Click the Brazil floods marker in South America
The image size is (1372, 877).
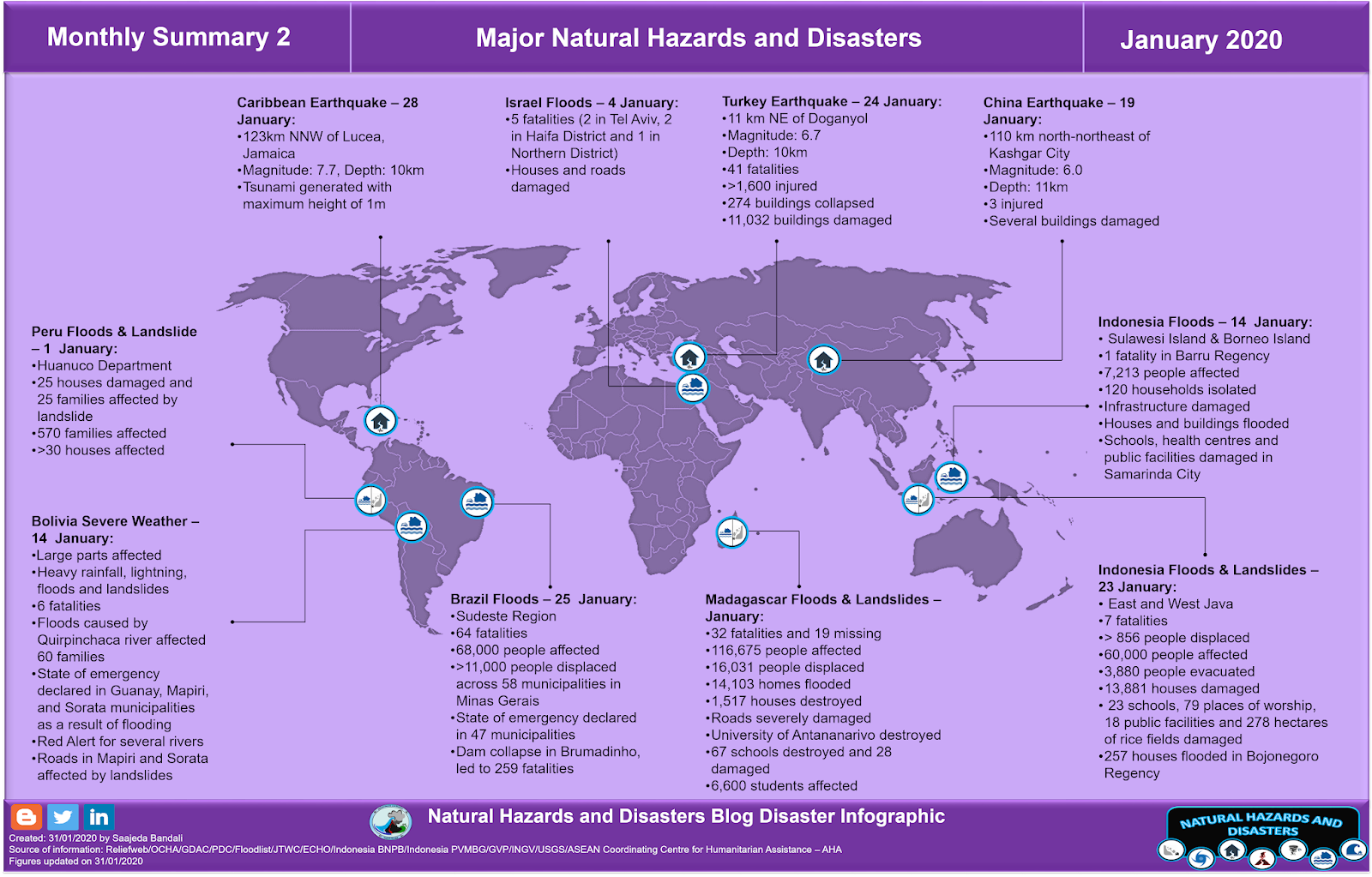[x=476, y=504]
